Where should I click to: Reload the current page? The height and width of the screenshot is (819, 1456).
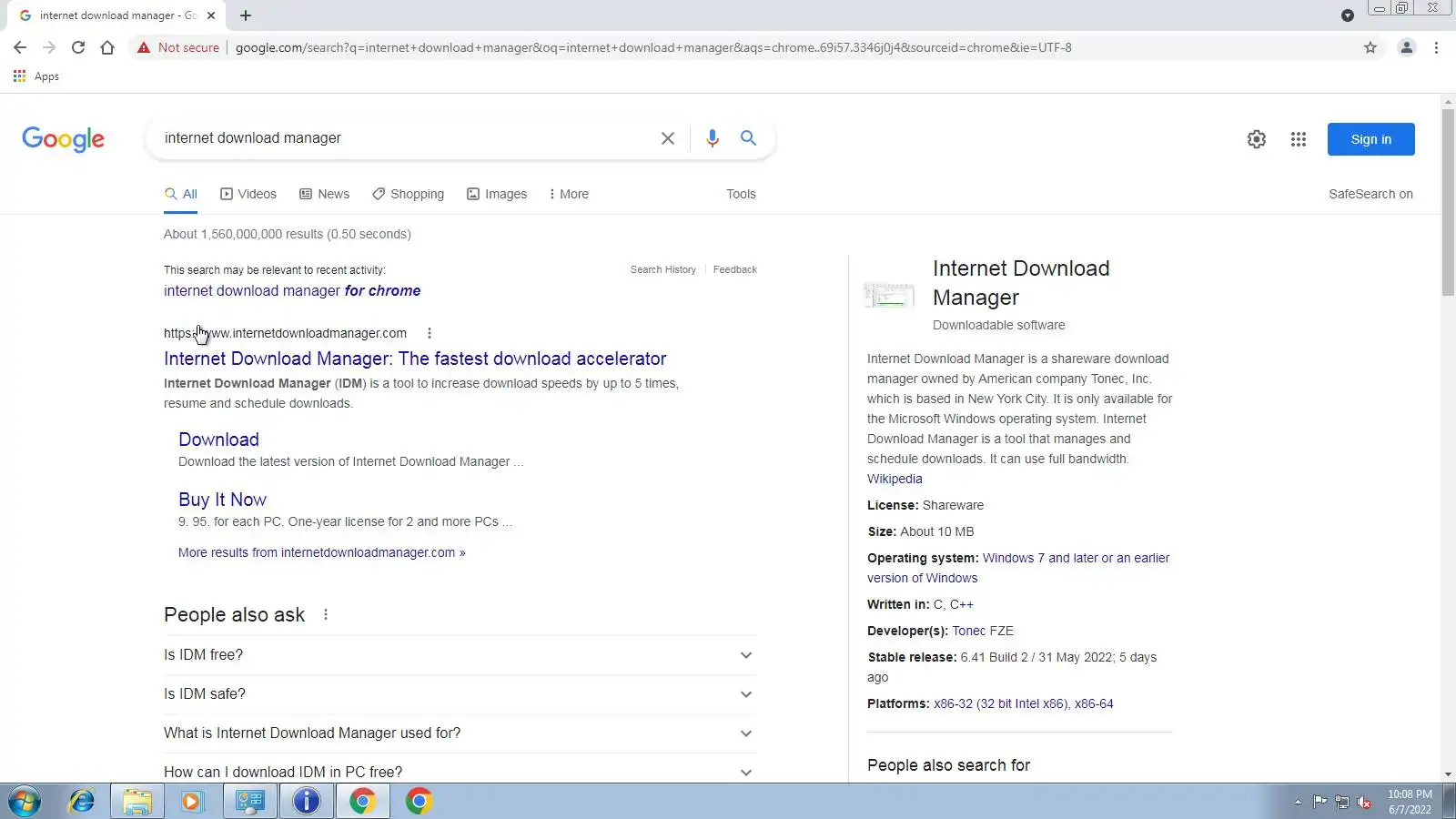click(78, 47)
